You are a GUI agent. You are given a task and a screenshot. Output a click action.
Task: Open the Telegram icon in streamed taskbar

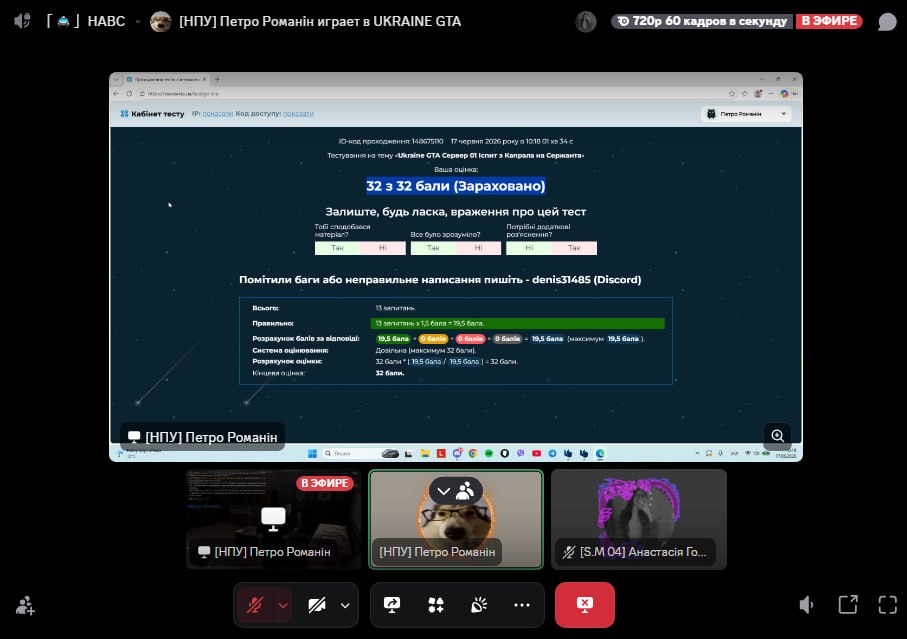click(x=552, y=454)
